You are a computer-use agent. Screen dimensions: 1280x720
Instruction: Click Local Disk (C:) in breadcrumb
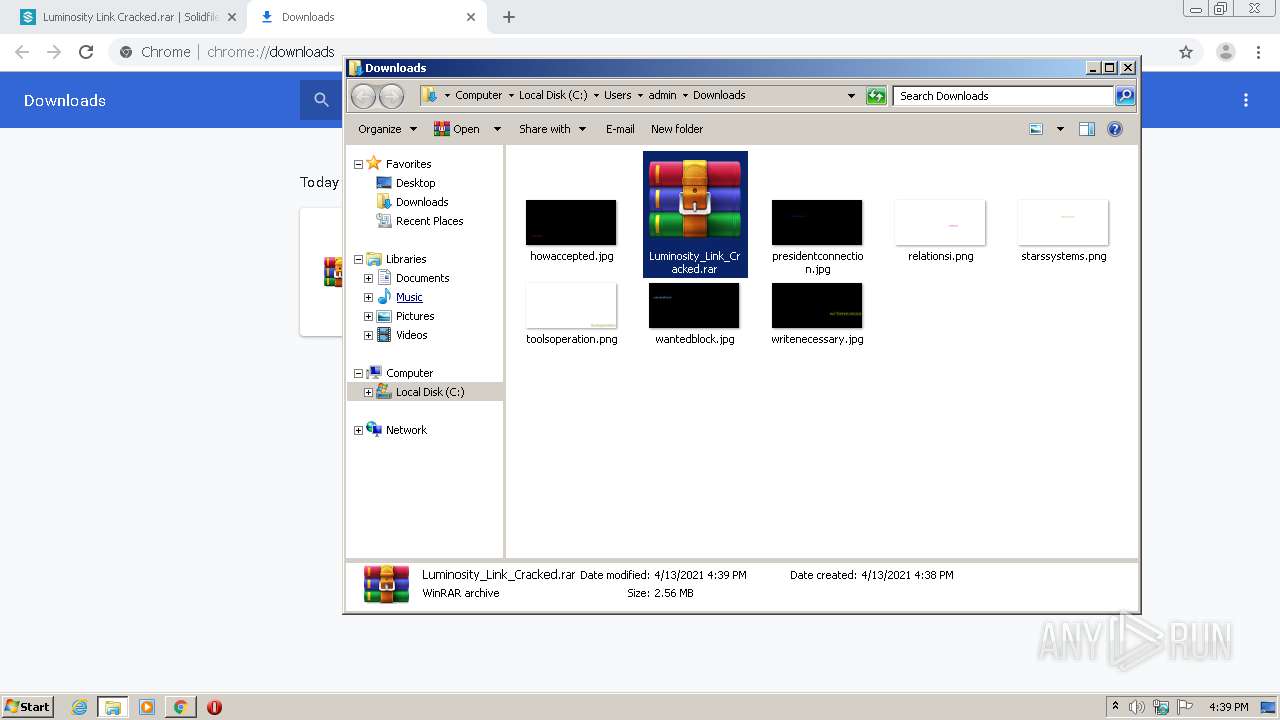(x=553, y=95)
